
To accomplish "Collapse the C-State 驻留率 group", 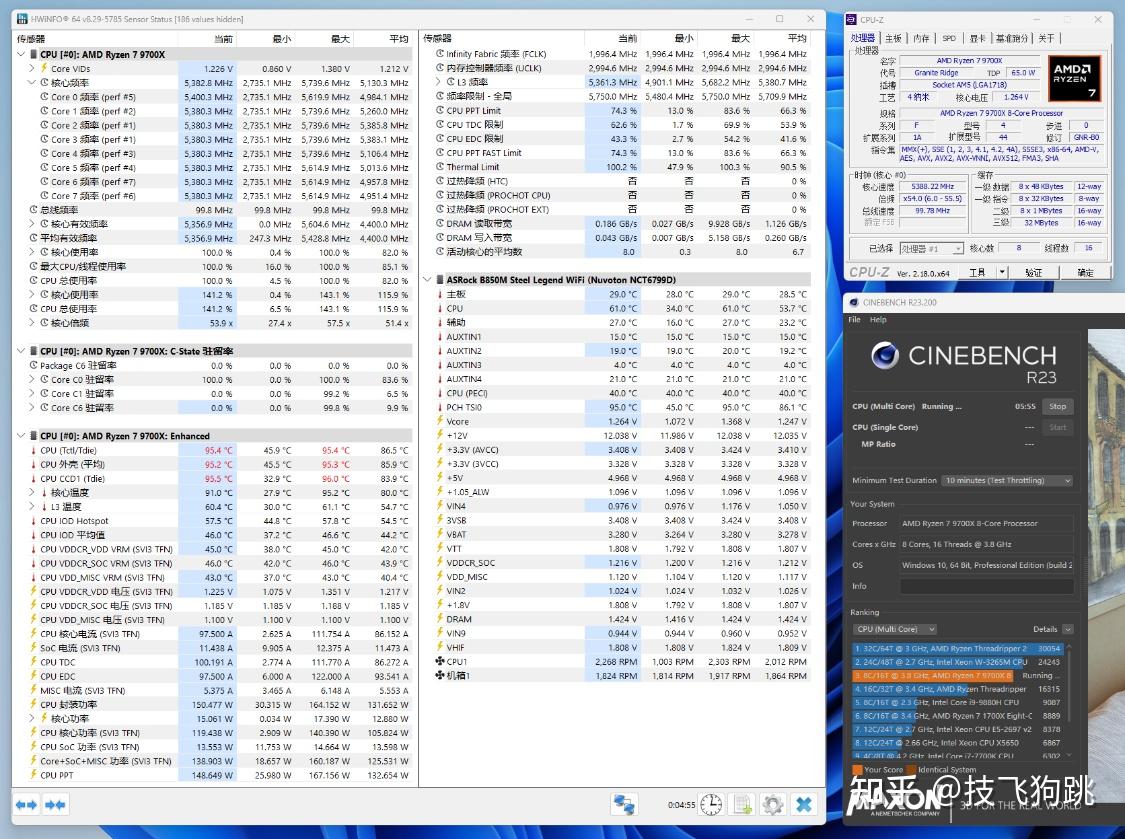I will click(x=21, y=351).
